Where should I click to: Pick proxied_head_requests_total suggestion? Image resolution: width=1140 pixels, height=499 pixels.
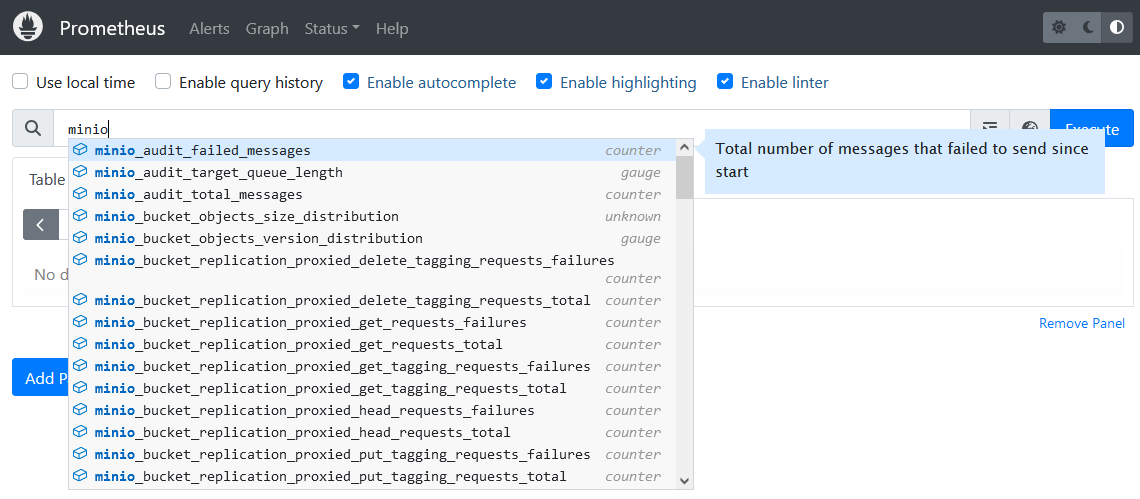(x=372, y=431)
